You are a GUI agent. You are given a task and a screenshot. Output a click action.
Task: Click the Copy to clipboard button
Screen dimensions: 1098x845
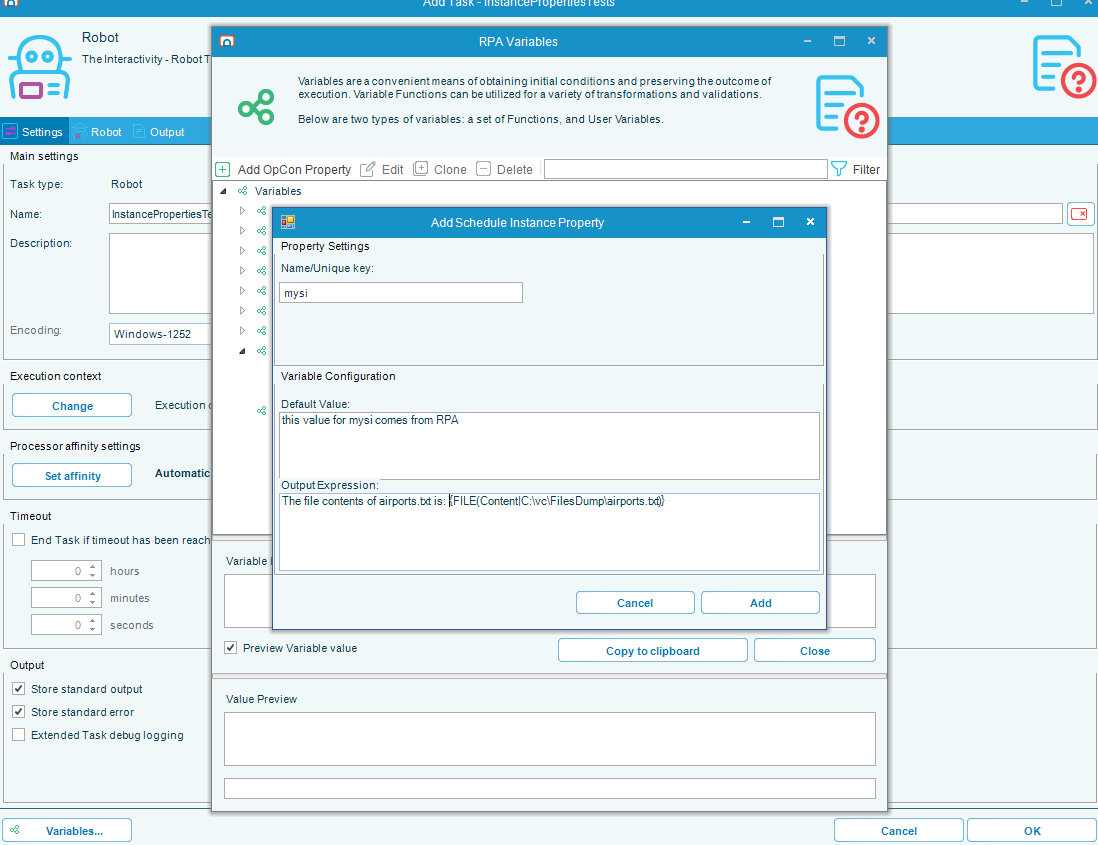652,650
